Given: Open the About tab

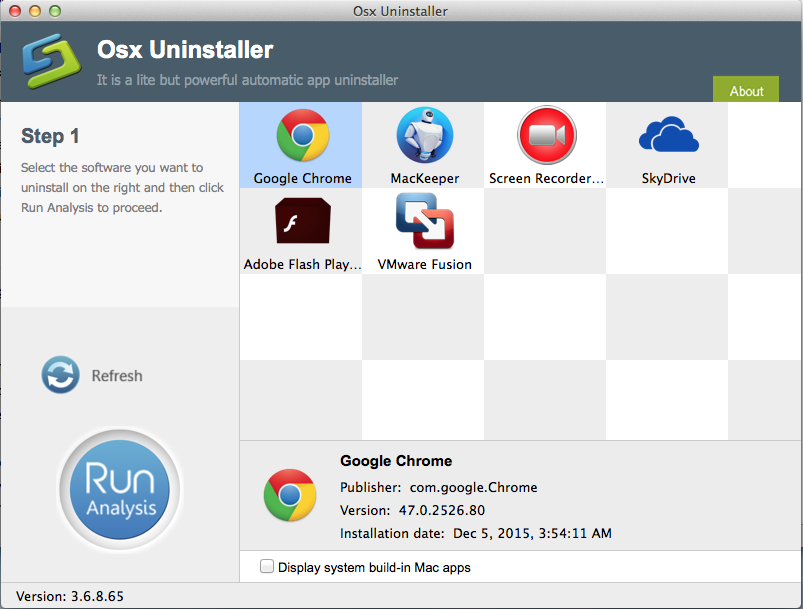Looking at the screenshot, I should 746,90.
